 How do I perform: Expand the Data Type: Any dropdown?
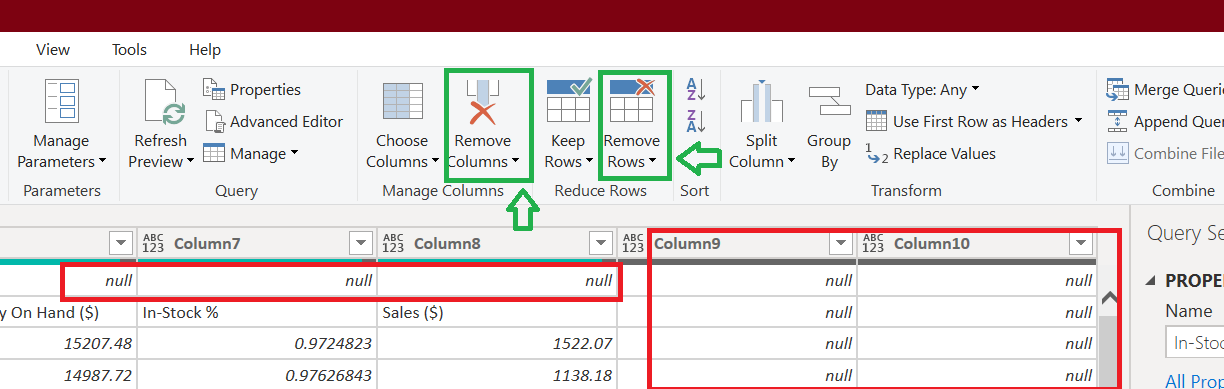[x=922, y=90]
